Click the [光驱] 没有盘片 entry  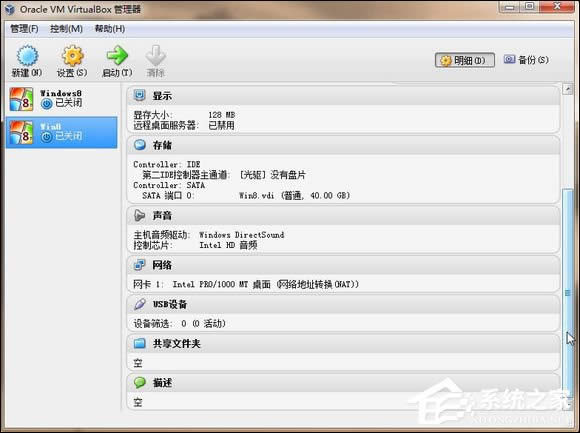[273, 175]
